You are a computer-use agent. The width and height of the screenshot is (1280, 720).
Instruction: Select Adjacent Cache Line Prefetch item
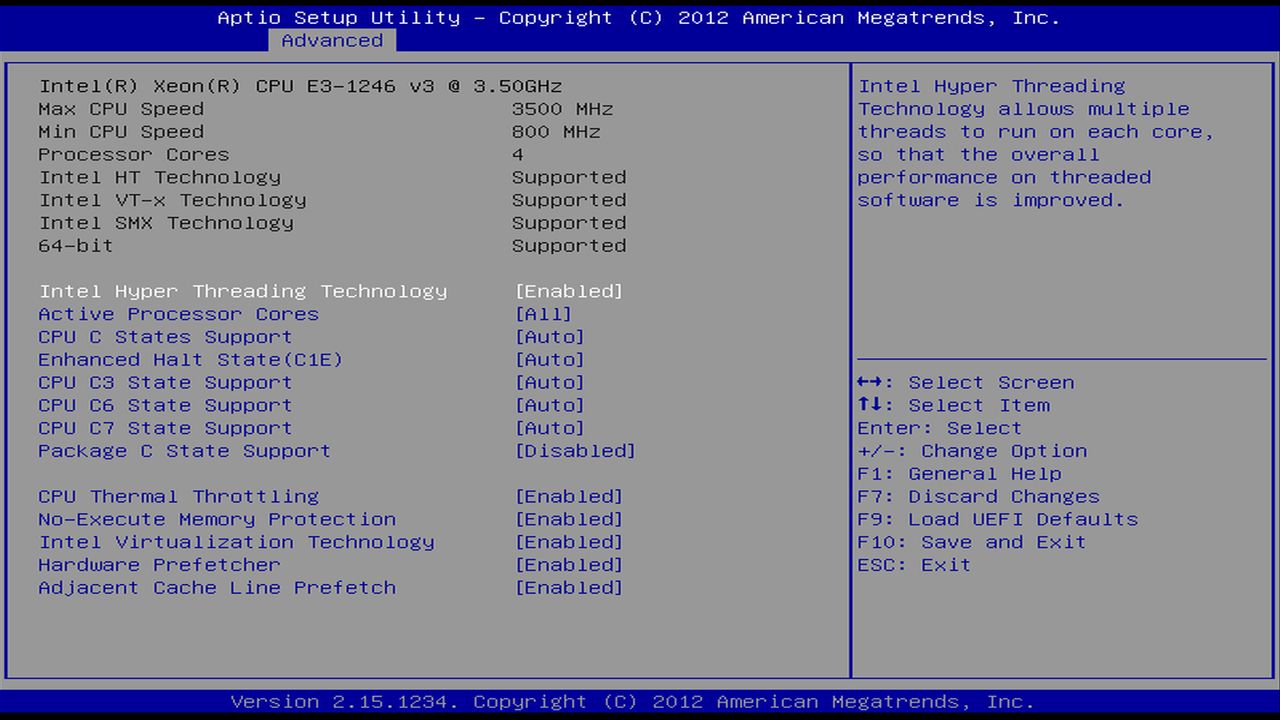pyautogui.click(x=217, y=588)
